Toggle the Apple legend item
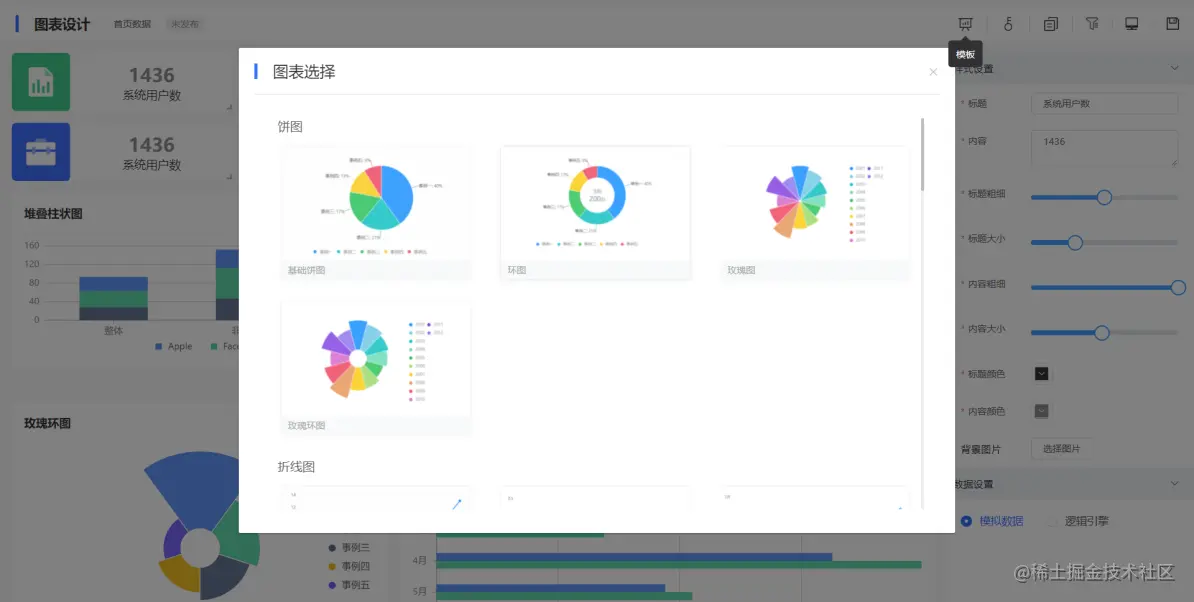 (174, 346)
